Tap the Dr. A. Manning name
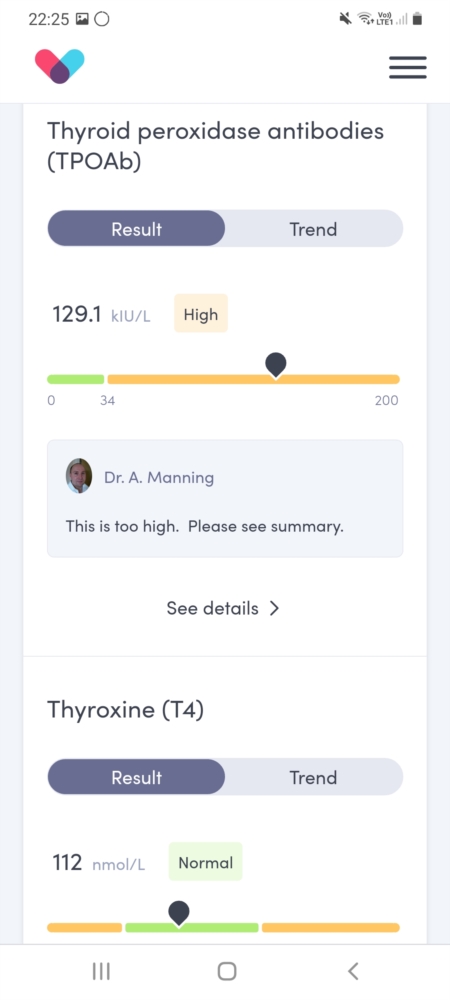This screenshot has height=1000, width=450. 159,478
